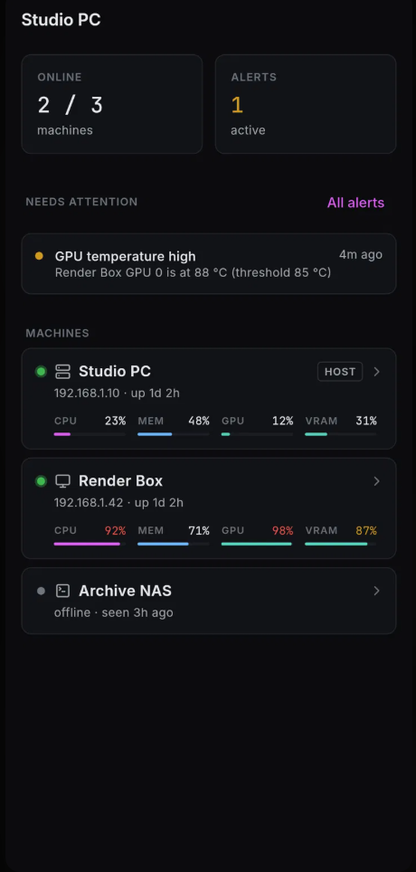Expand Archive NAS row using its chevron
The height and width of the screenshot is (872, 416).
(377, 591)
